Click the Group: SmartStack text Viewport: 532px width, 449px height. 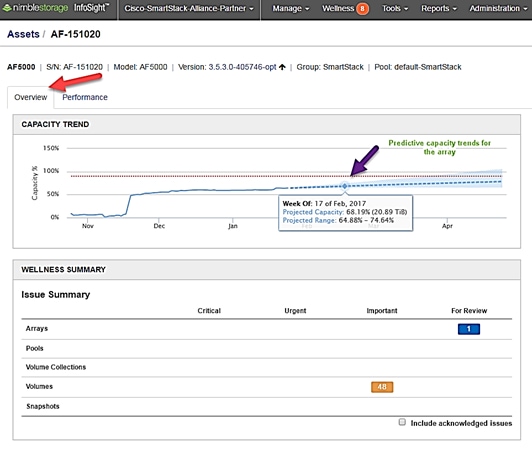click(x=330, y=67)
